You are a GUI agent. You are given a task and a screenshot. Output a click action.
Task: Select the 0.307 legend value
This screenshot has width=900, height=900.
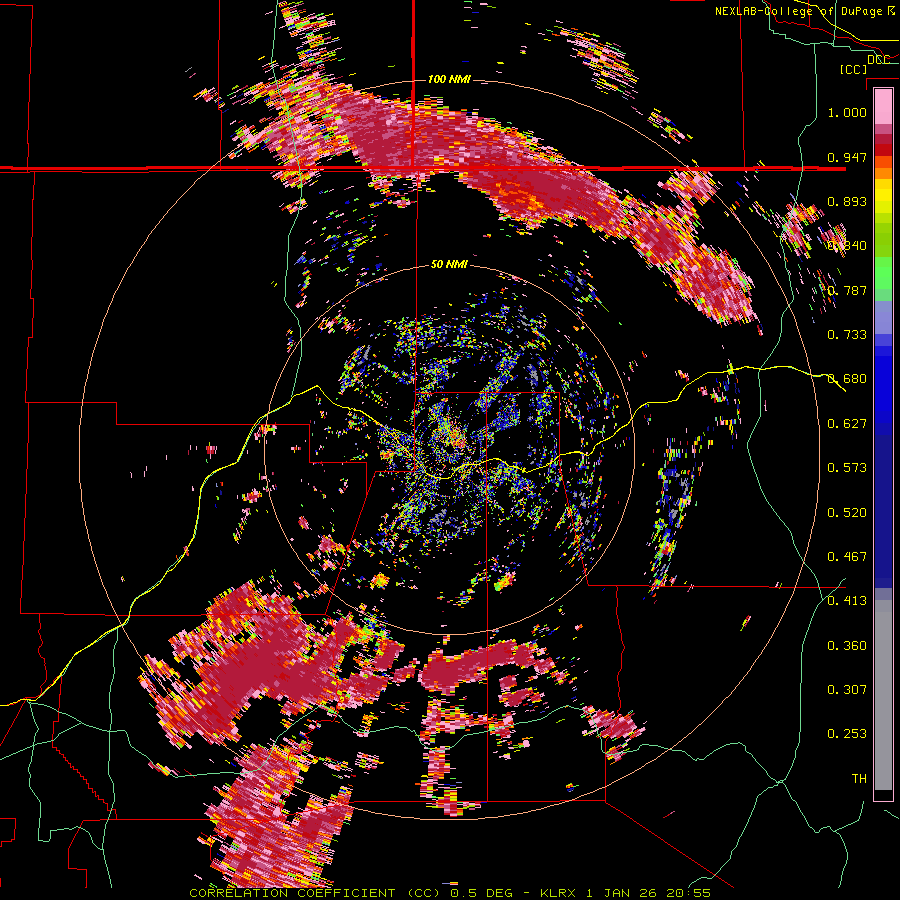[x=847, y=690]
